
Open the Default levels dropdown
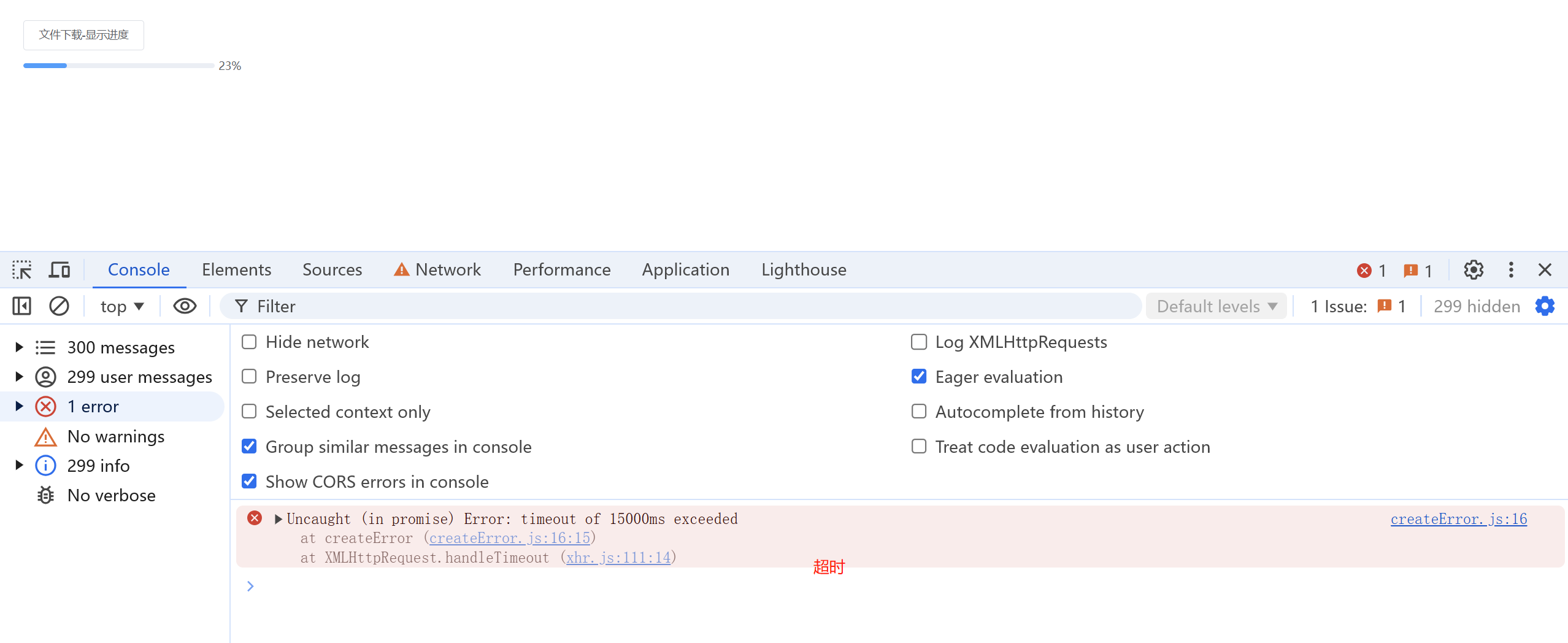1216,306
